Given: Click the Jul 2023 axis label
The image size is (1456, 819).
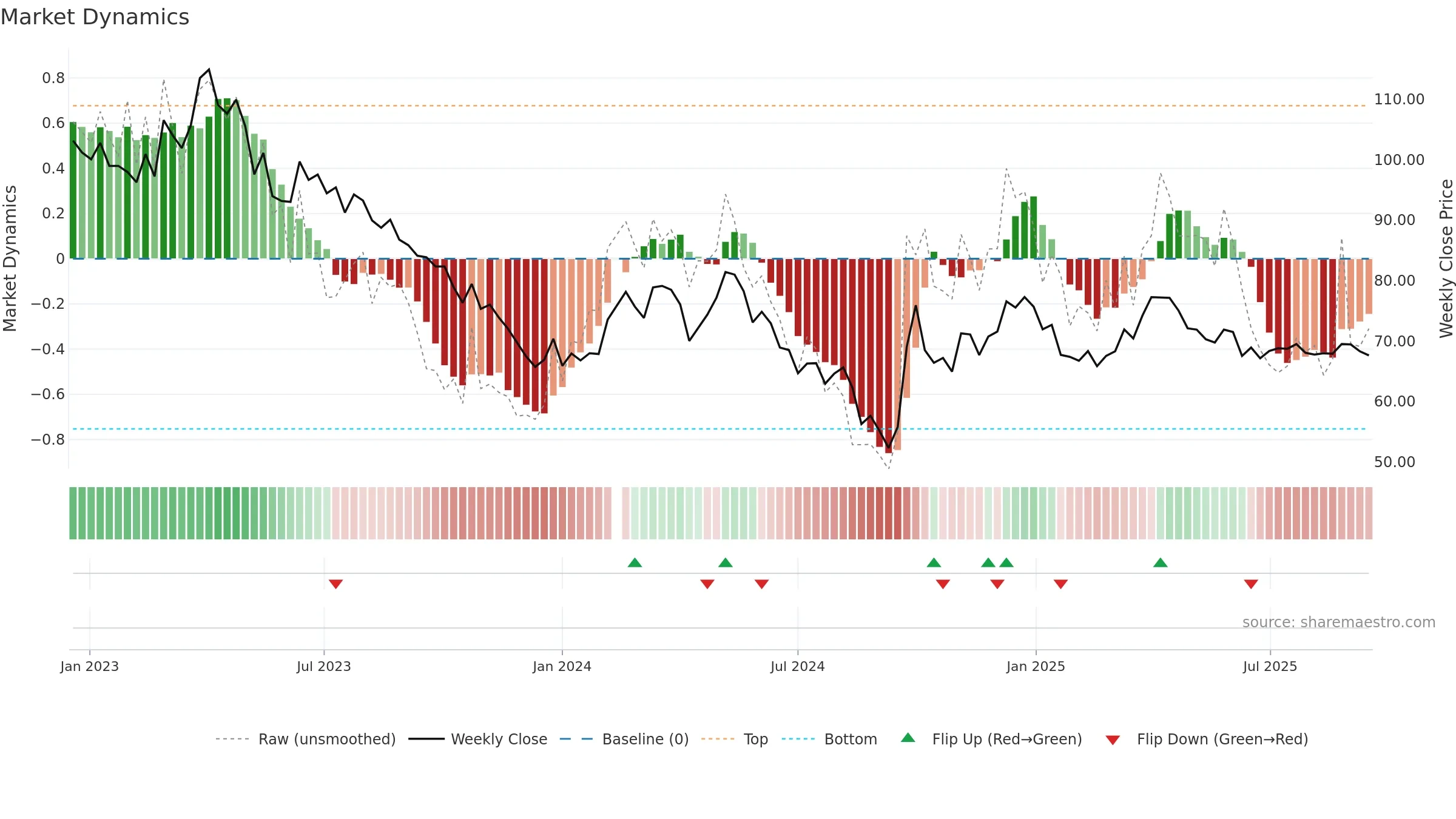Looking at the screenshot, I should coord(324,666).
